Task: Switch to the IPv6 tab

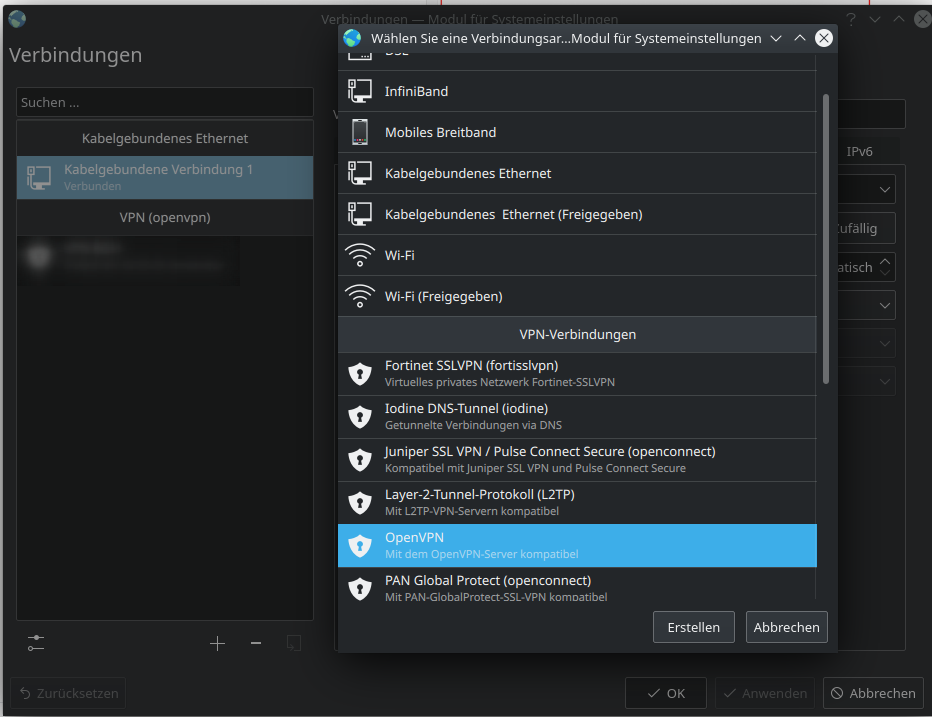Action: click(859, 152)
